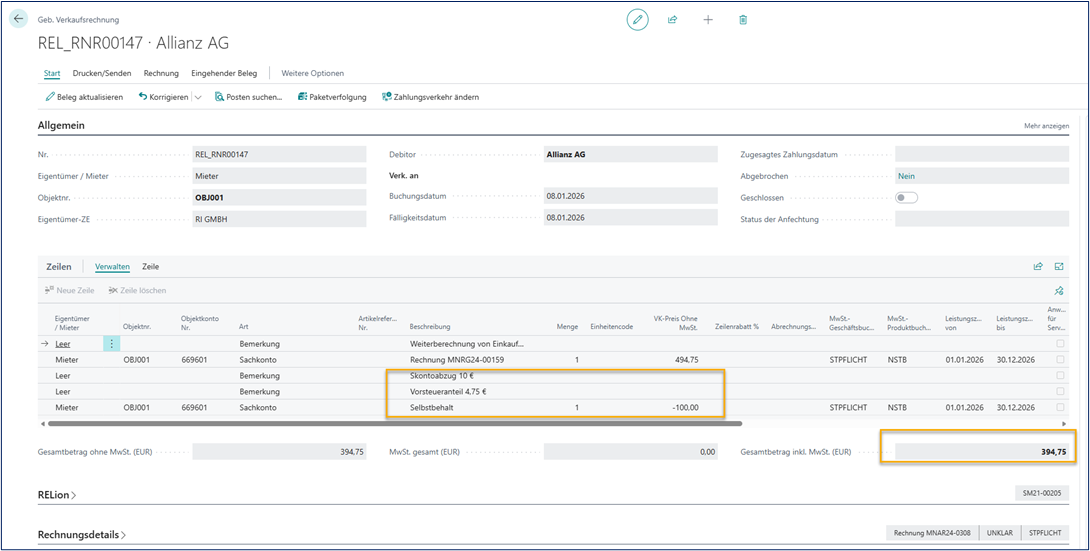
Task: Toggle the Geschlossen switch
Action: pos(907,198)
